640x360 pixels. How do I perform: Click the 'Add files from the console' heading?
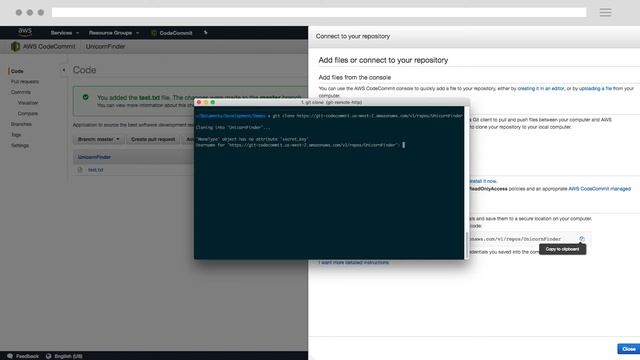click(355, 77)
